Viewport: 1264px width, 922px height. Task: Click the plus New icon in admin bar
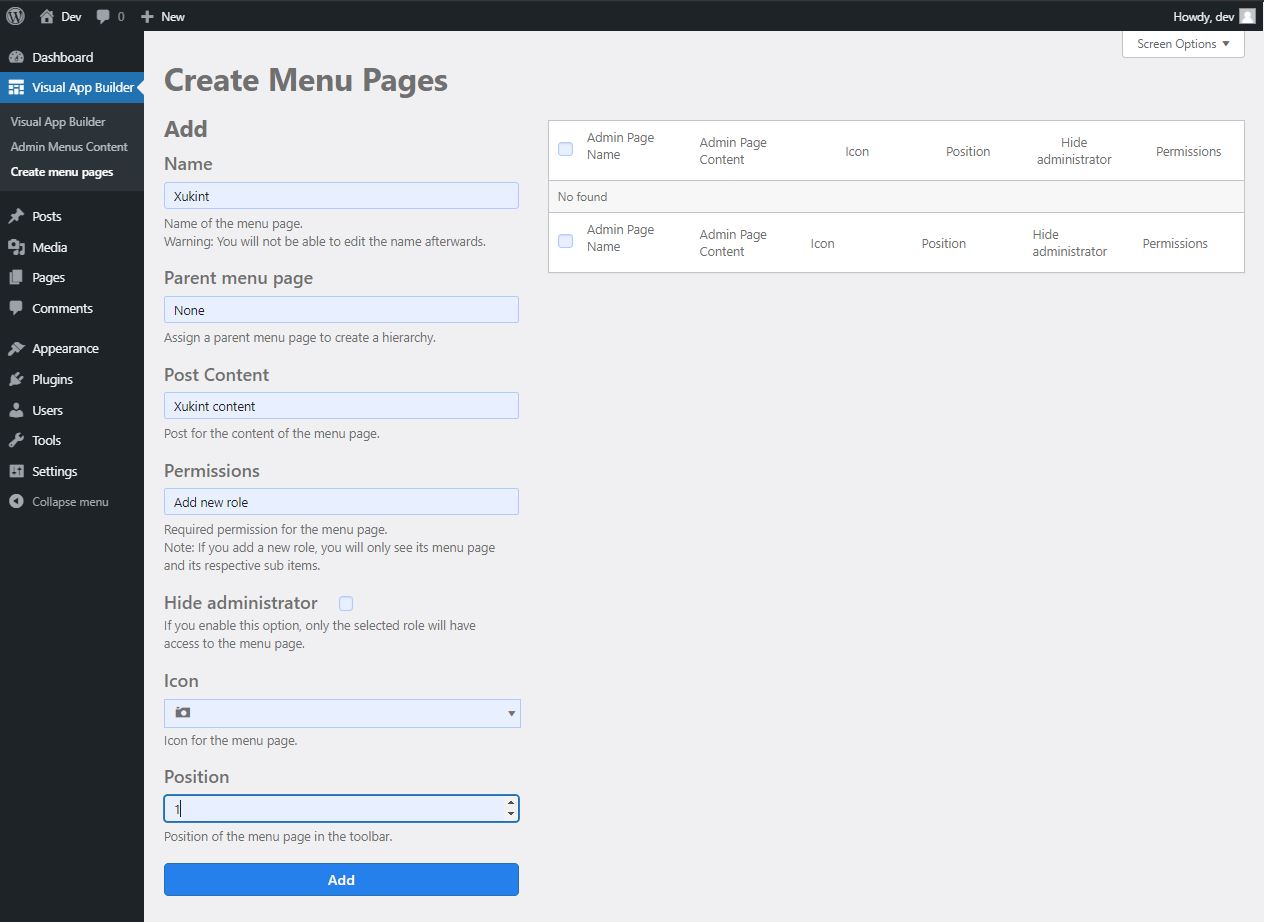coord(147,16)
